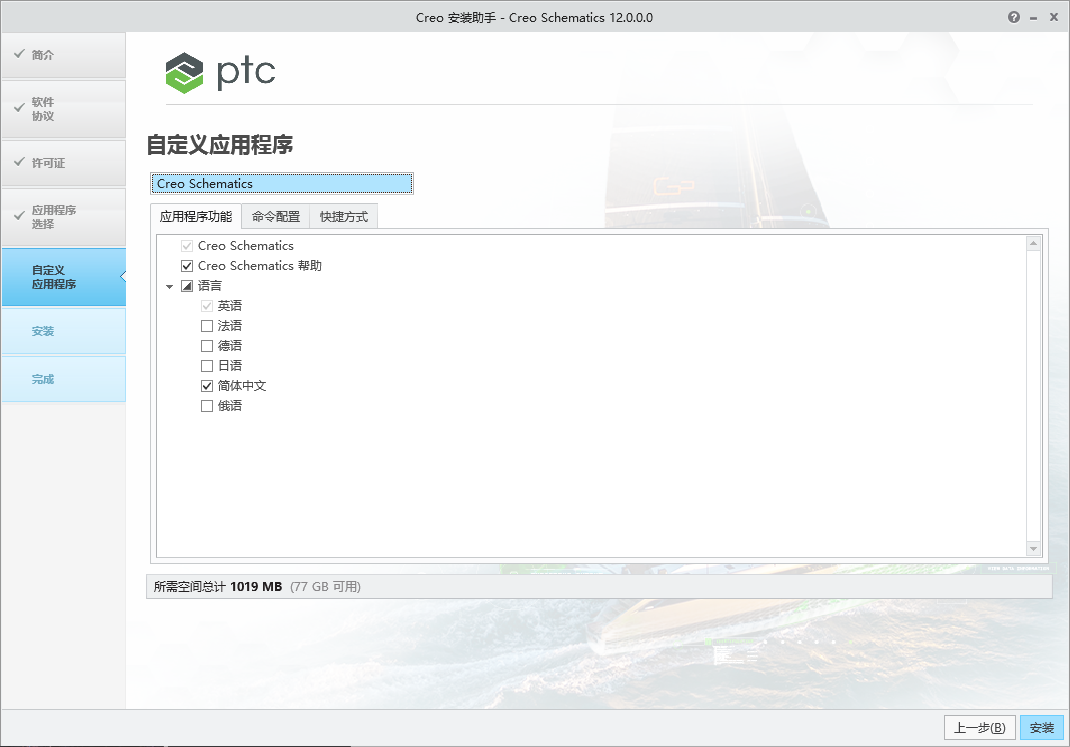Screen dimensions: 1070x747
Task: Click the (77 GB 可用) free space text
Action: pyautogui.click(x=326, y=587)
